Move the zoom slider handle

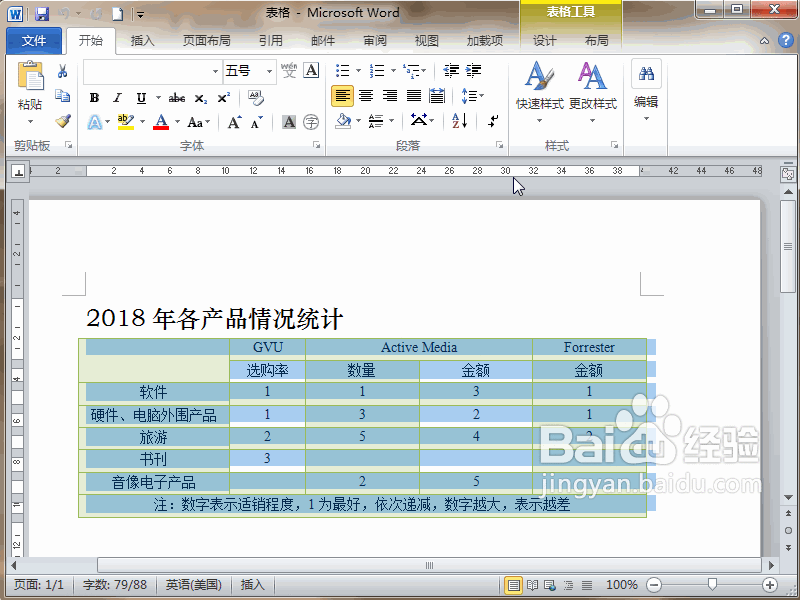[712, 583]
